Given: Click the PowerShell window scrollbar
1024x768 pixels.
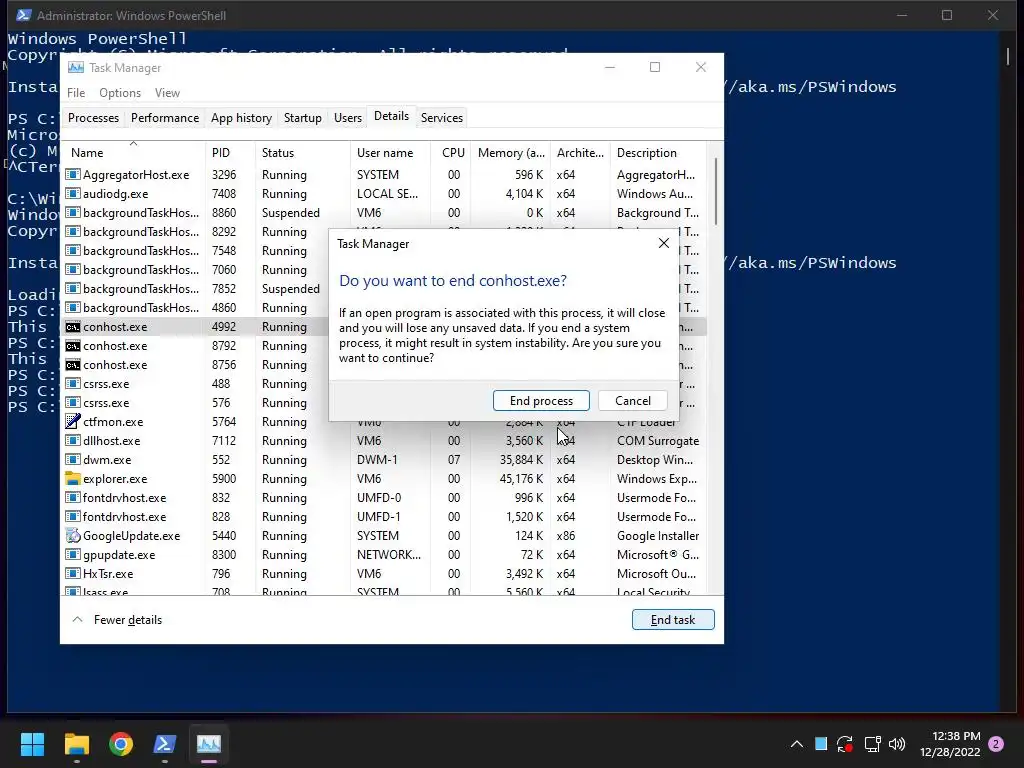Looking at the screenshot, I should point(1007,56).
